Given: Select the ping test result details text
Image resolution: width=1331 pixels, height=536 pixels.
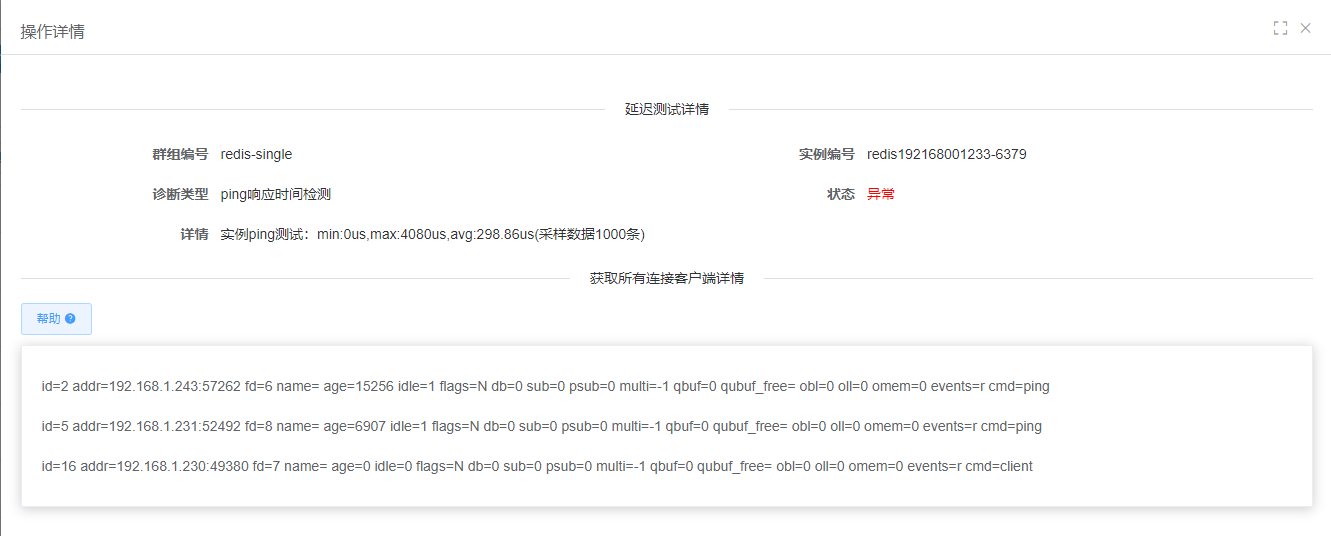Looking at the screenshot, I should [433, 234].
